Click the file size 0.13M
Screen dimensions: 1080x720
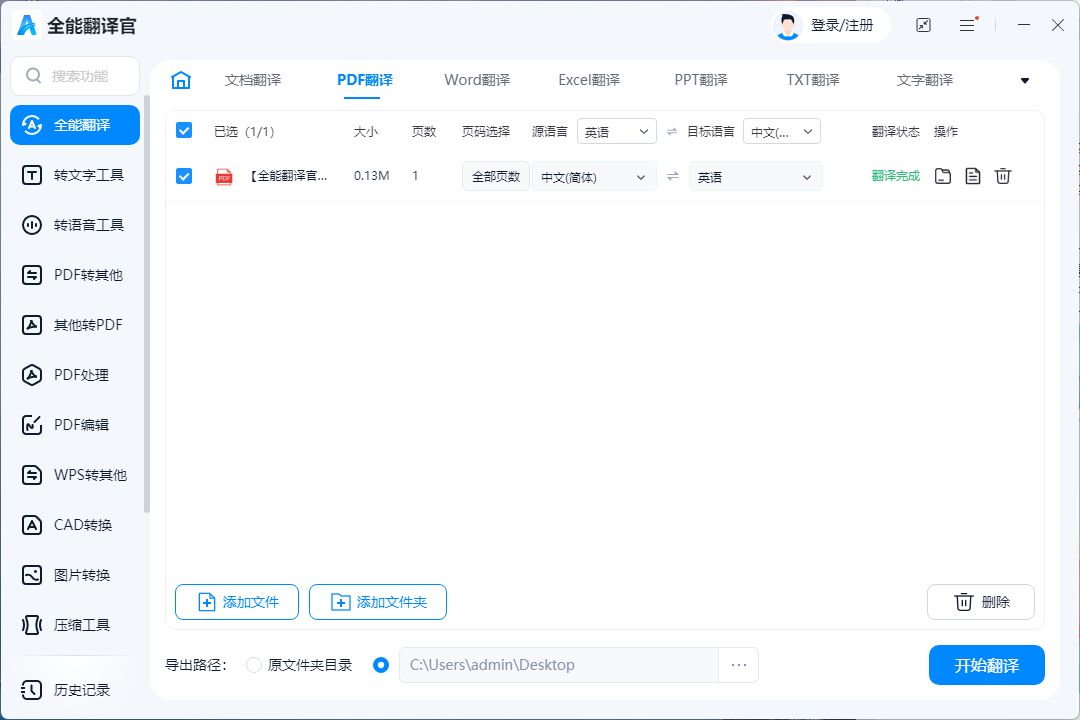[371, 176]
